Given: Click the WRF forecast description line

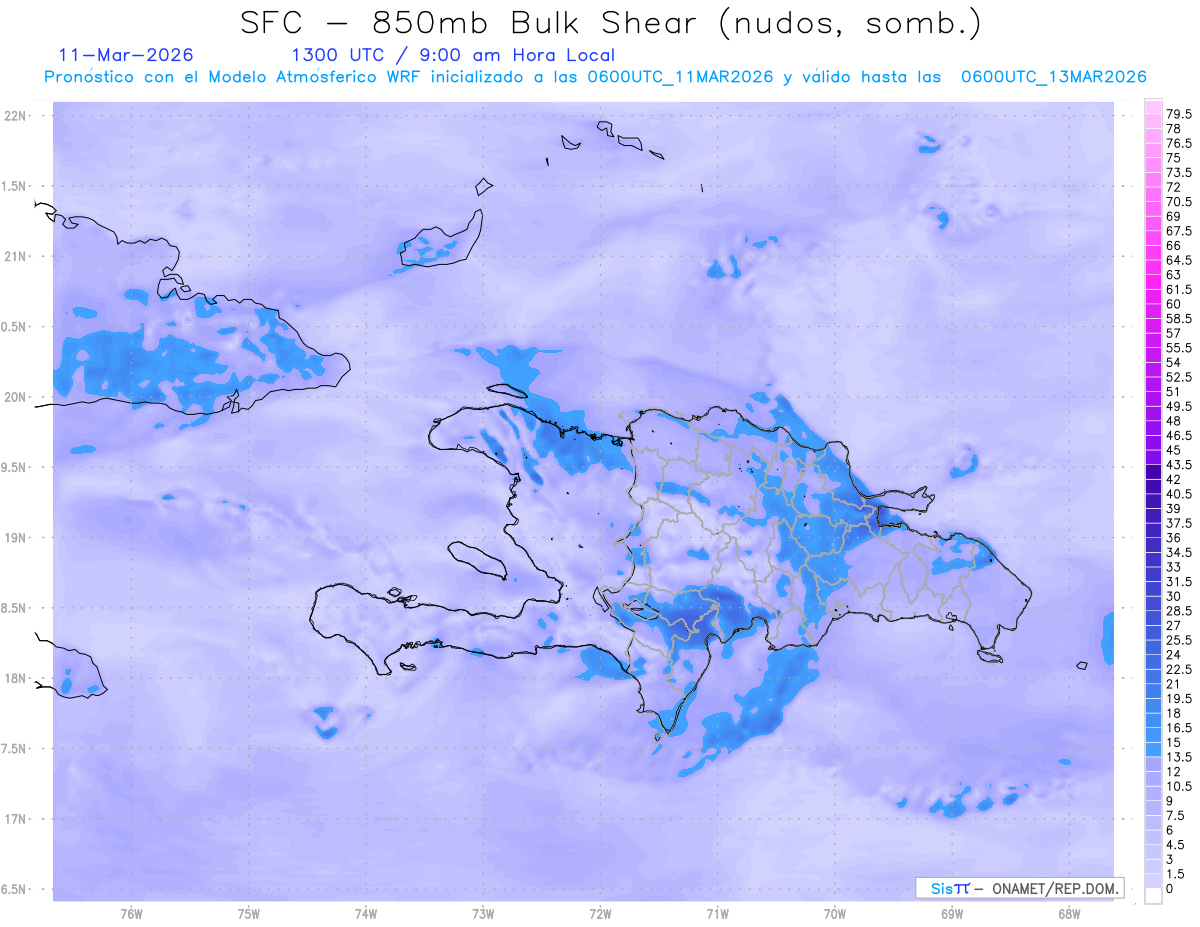Looking at the screenshot, I should (595, 76).
